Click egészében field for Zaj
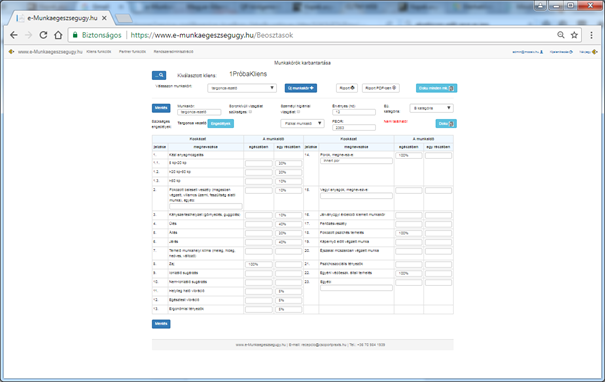Screen dimensions: 605x382 point(259,264)
